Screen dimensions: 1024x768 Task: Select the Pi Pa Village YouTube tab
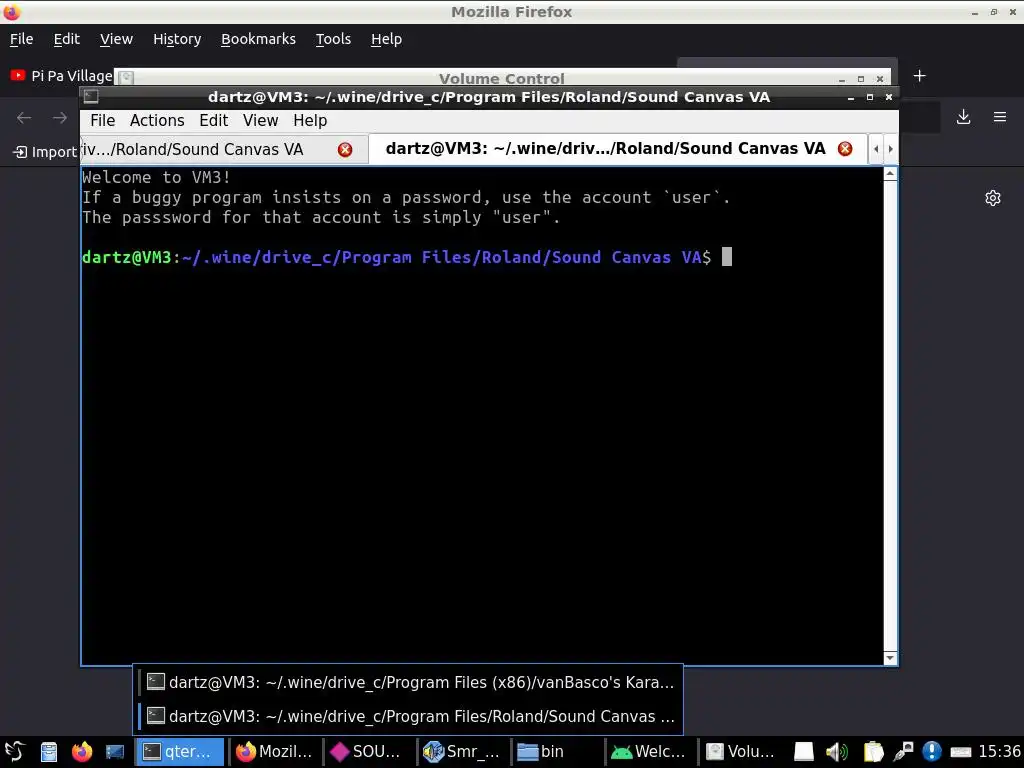pos(60,76)
